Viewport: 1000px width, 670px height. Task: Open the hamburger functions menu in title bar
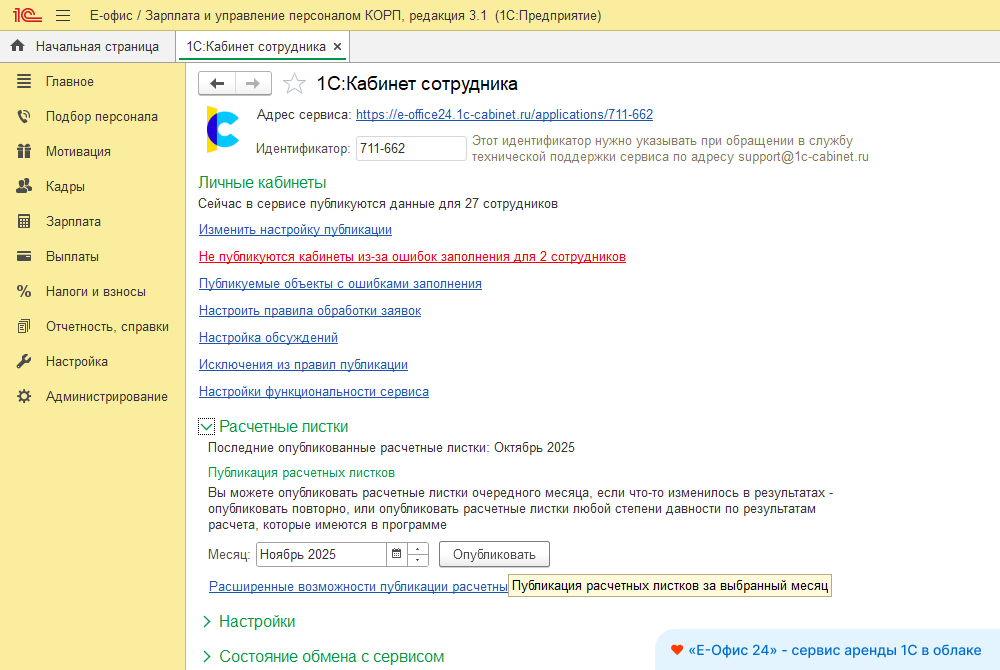pyautogui.click(x=63, y=15)
